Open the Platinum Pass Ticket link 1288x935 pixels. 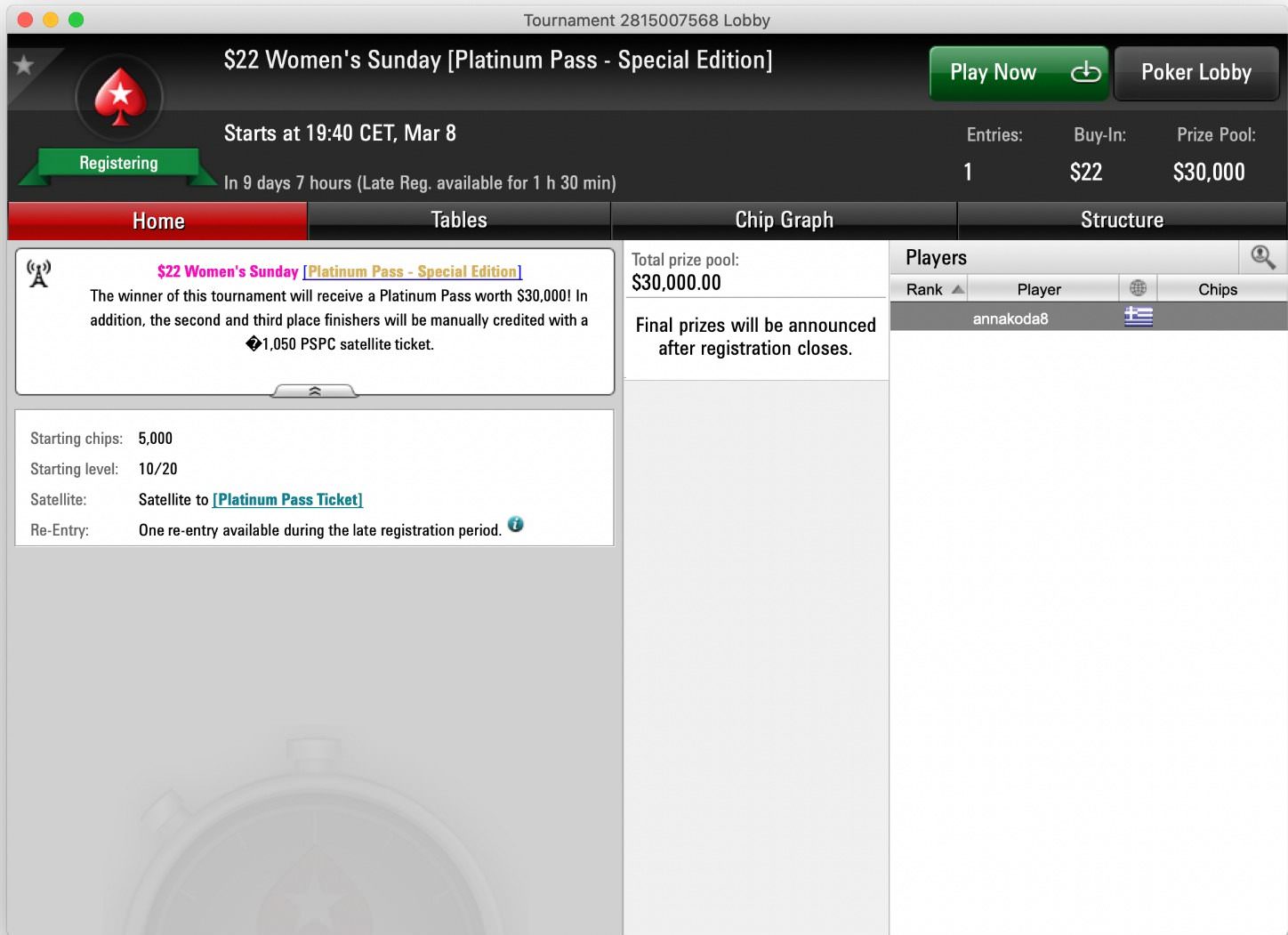287,500
